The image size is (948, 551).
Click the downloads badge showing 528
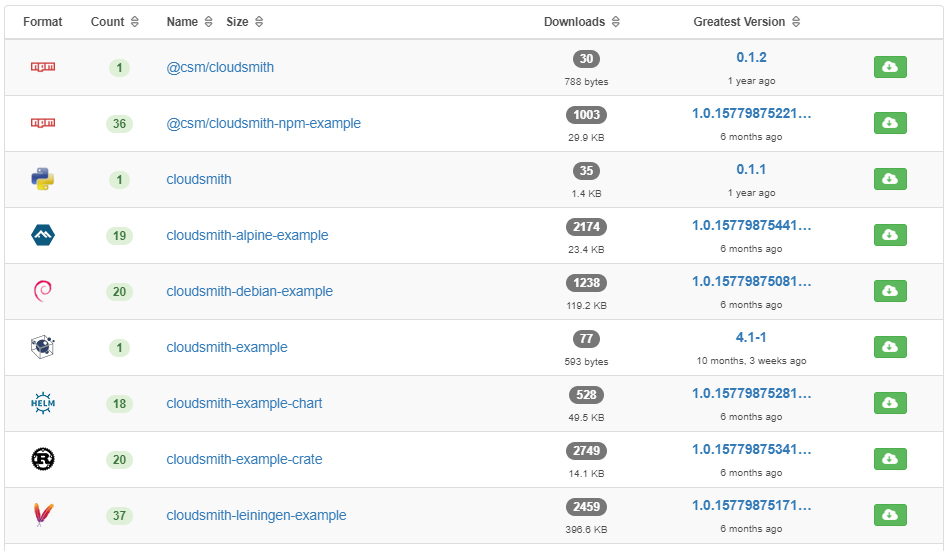(x=586, y=395)
